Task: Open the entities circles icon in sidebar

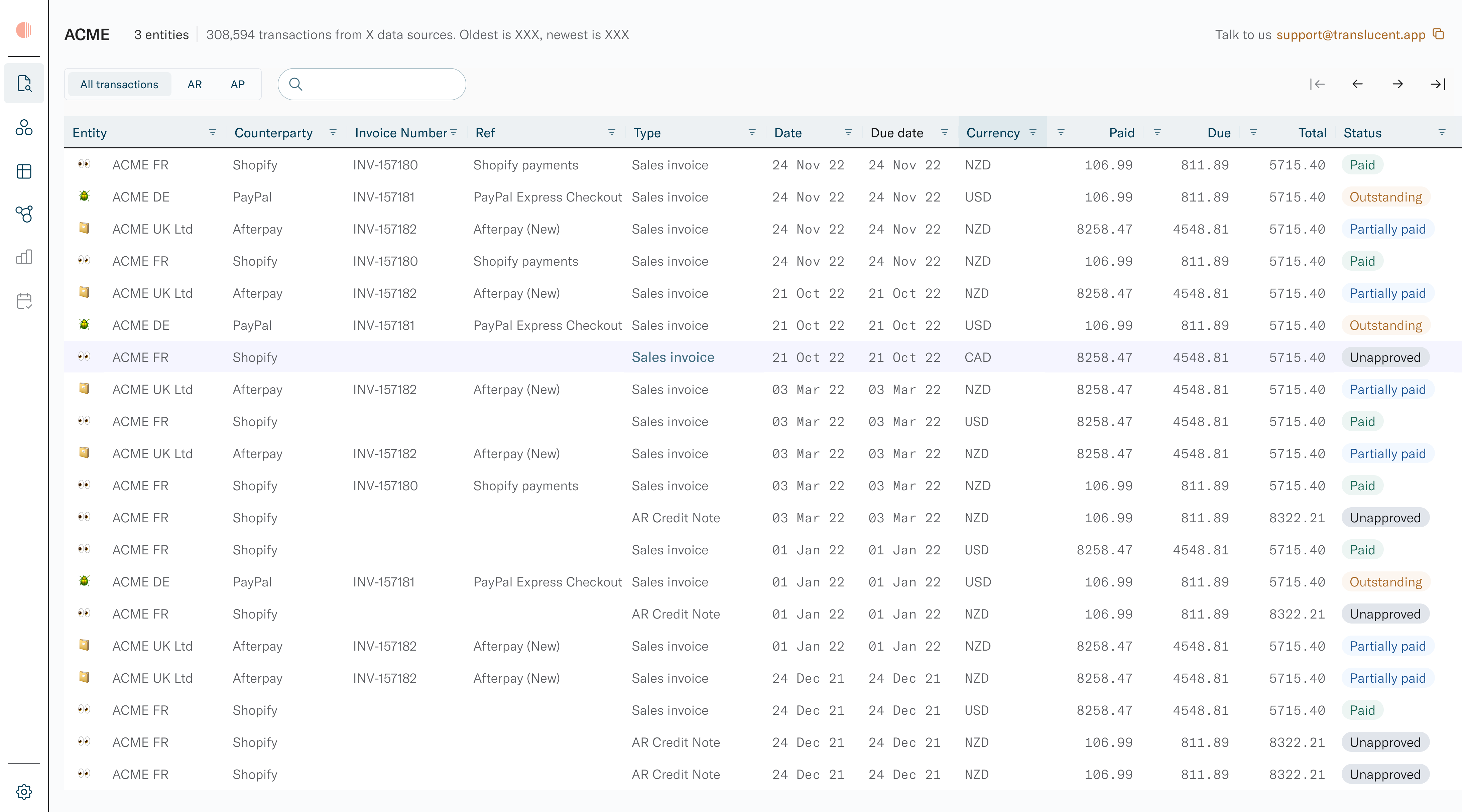Action: click(24, 128)
